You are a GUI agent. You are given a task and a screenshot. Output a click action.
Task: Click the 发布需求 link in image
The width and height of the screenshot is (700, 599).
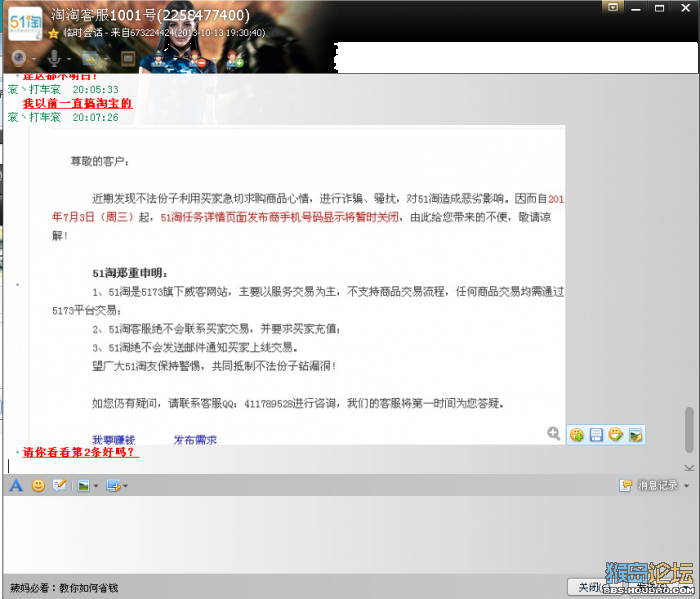coord(195,440)
